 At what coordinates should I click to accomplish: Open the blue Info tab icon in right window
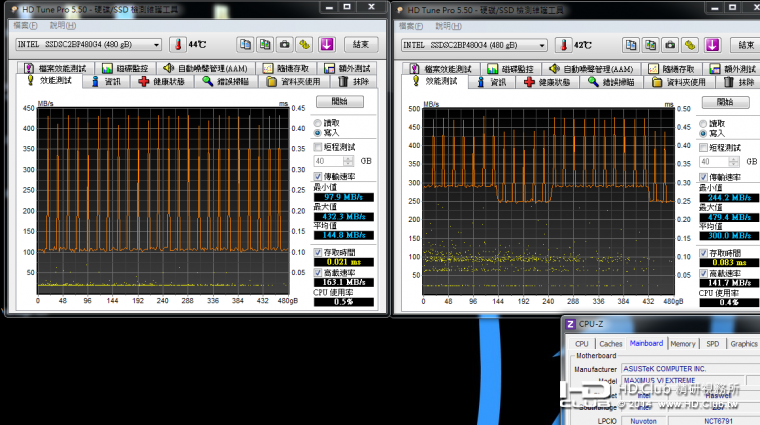[x=480, y=82]
